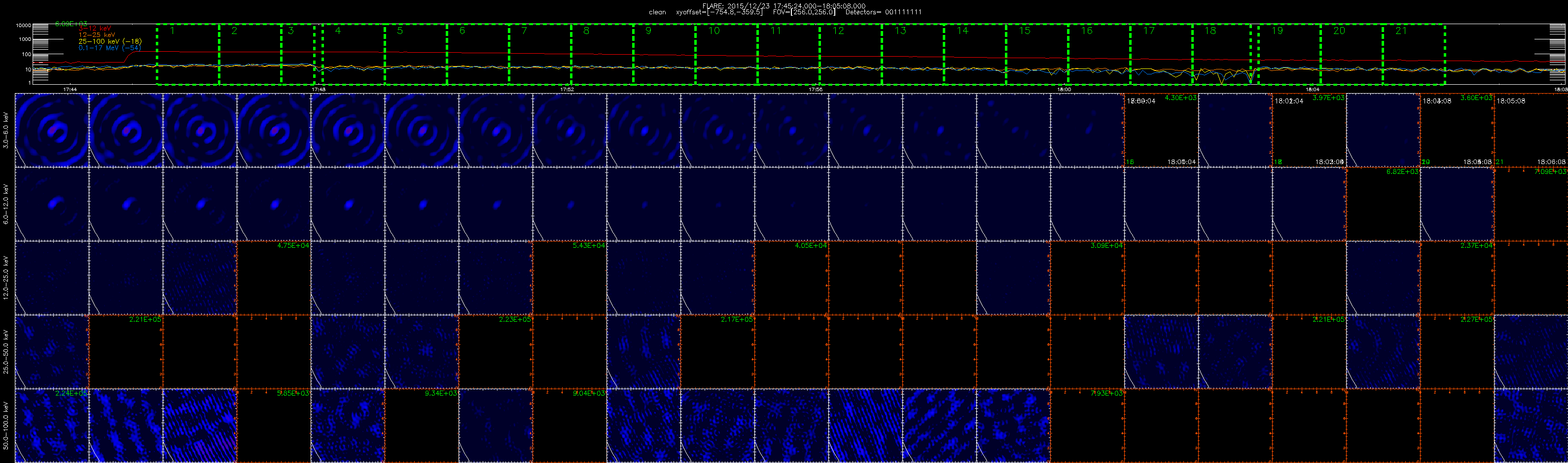Open the first 3.0-6.0 keV ringed source image
Viewport: 1568px width, 463px height.
point(52,130)
